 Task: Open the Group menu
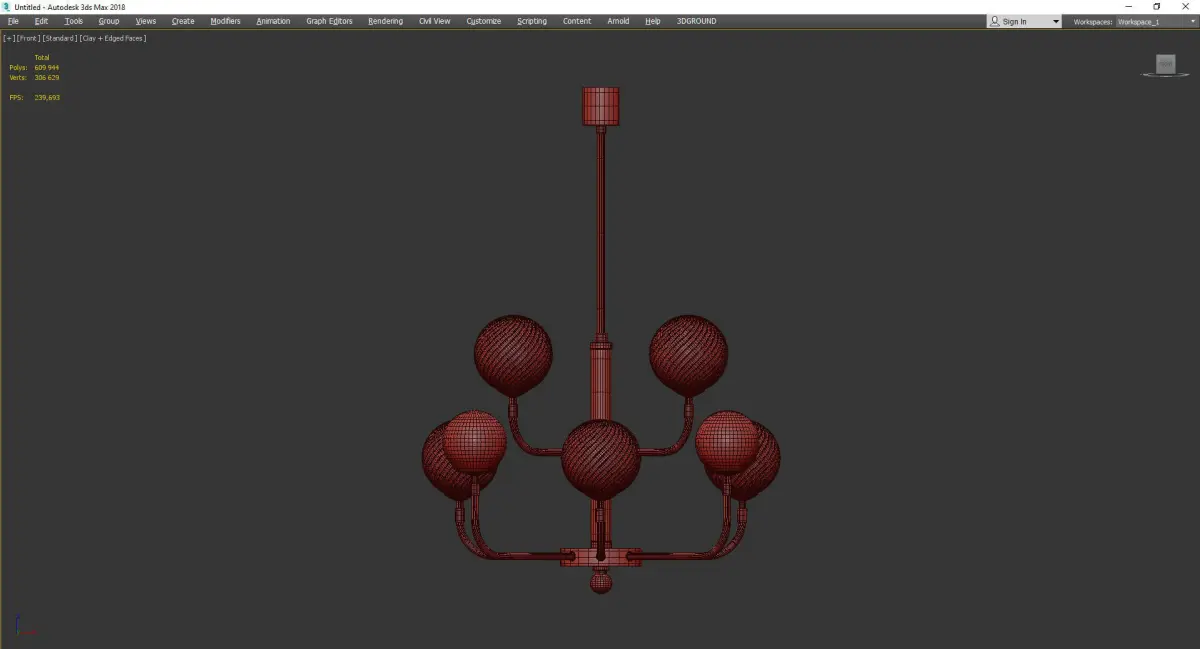pos(109,21)
